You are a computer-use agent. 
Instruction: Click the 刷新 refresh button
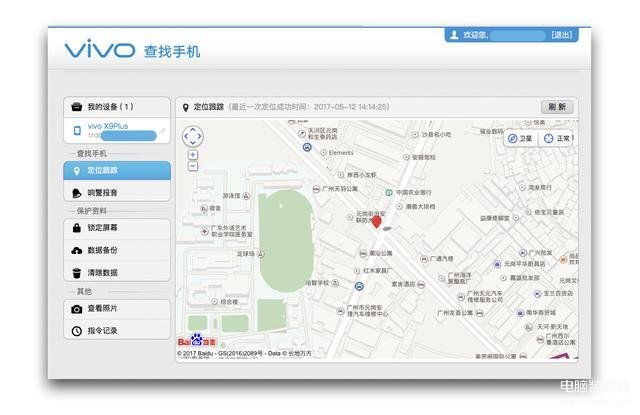557,107
